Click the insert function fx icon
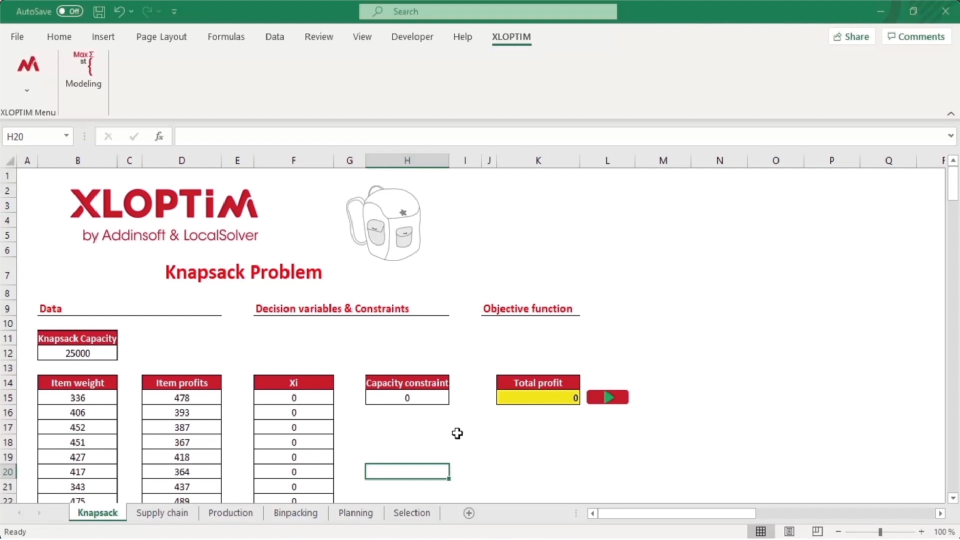This screenshot has width=960, height=540. tap(159, 137)
